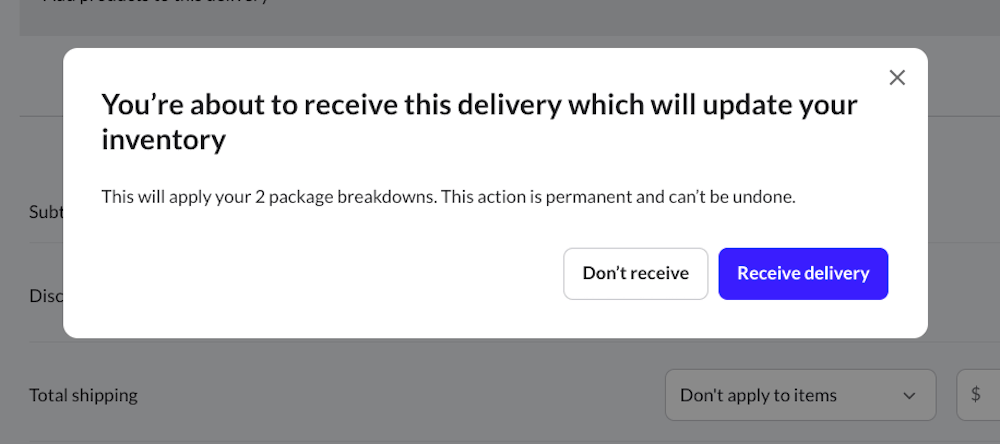The height and width of the screenshot is (444, 1000).
Task: Click the partially hidden Discount label
Action: click(x=46, y=297)
